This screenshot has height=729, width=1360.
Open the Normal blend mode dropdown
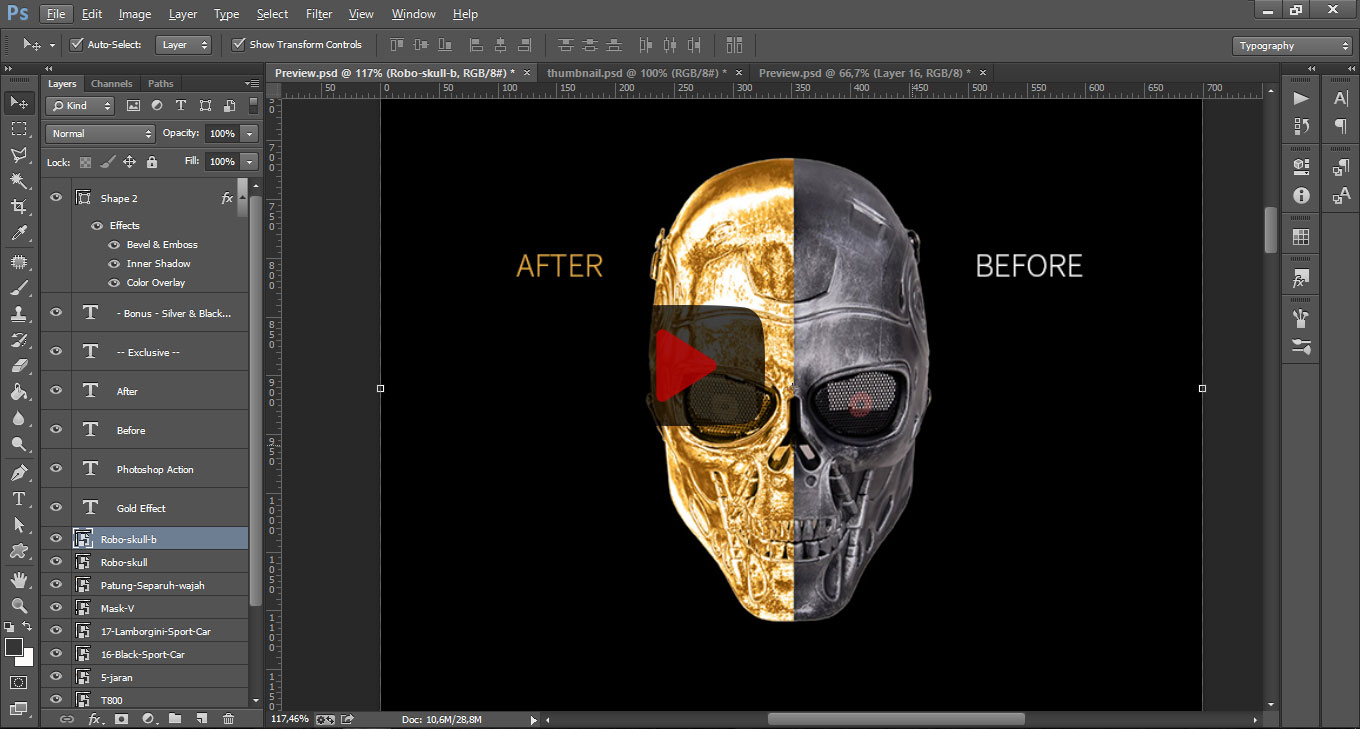click(x=100, y=133)
